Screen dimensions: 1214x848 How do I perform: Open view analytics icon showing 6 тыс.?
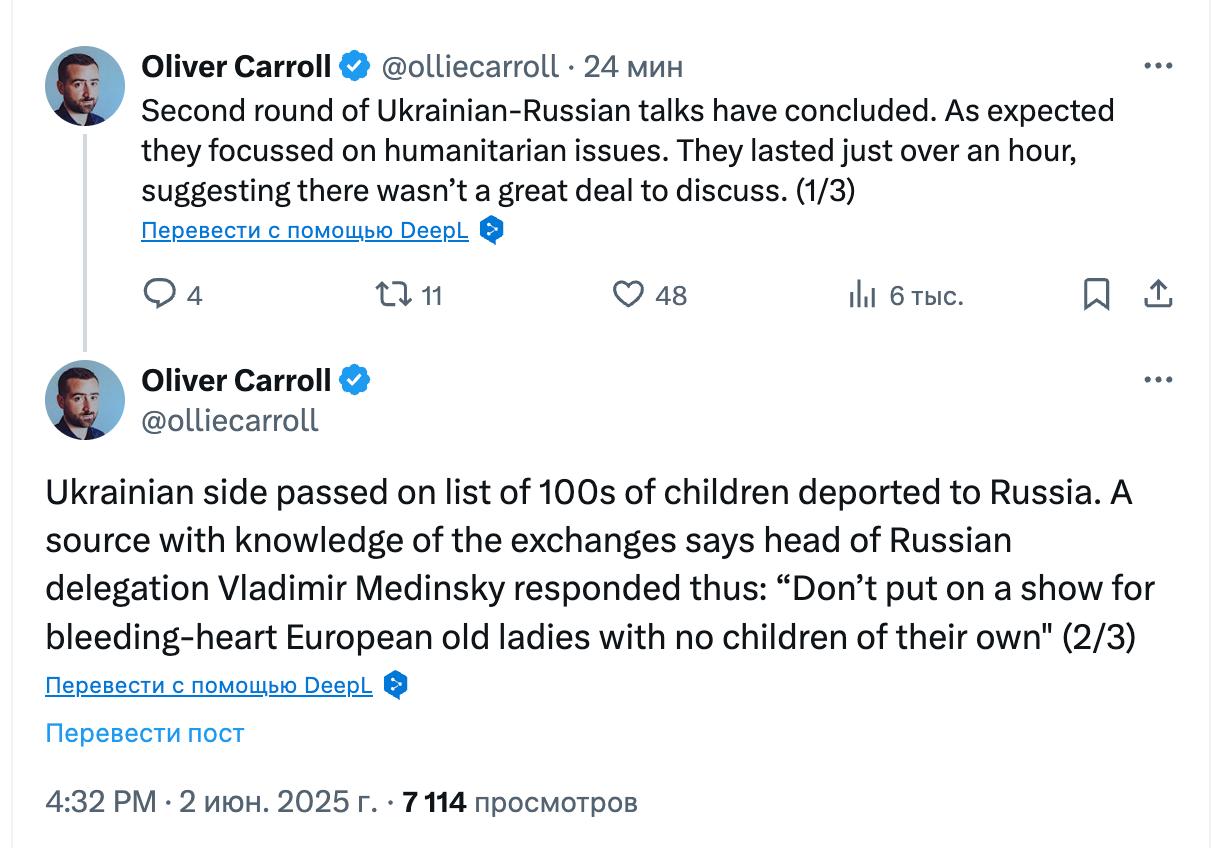(x=862, y=295)
